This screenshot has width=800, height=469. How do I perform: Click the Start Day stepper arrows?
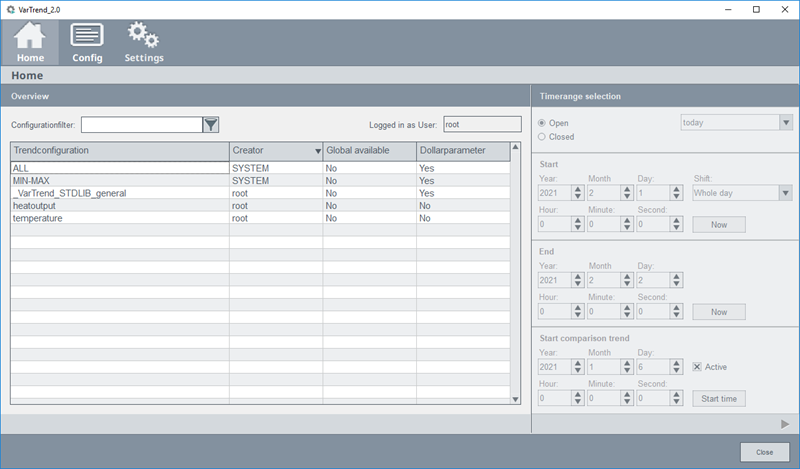pos(677,193)
